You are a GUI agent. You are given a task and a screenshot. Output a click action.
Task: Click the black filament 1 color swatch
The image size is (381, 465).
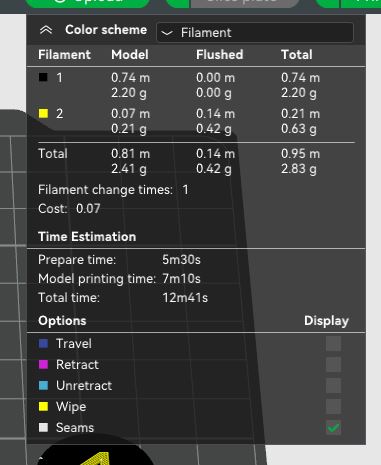43,77
